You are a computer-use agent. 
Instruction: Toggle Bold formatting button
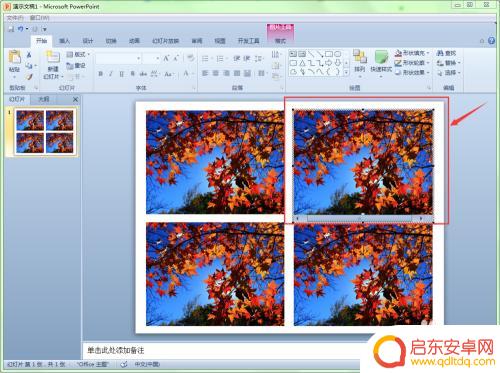(x=101, y=74)
